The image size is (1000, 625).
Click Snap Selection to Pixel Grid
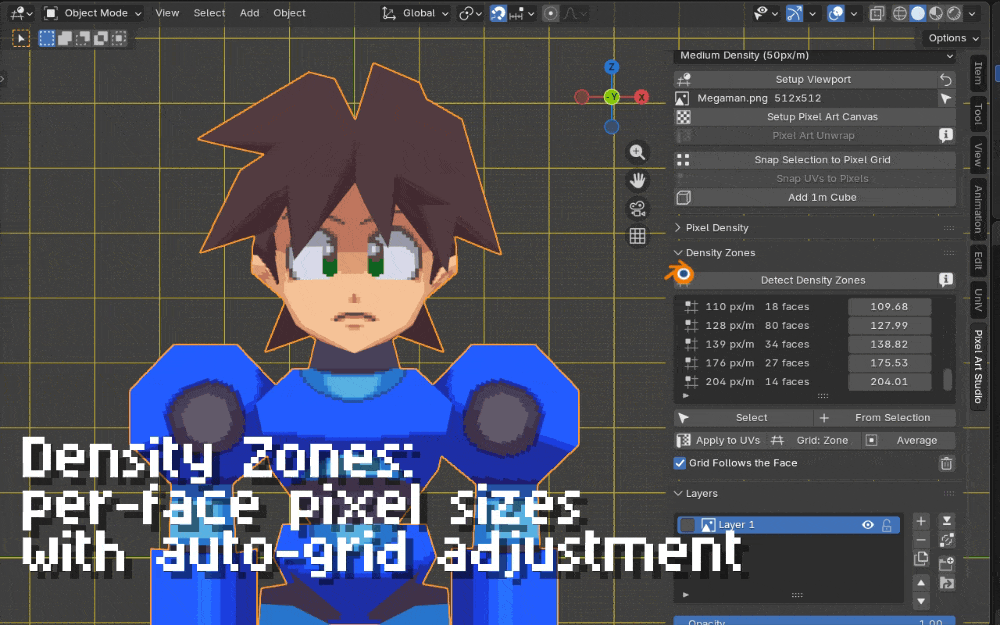pos(815,160)
